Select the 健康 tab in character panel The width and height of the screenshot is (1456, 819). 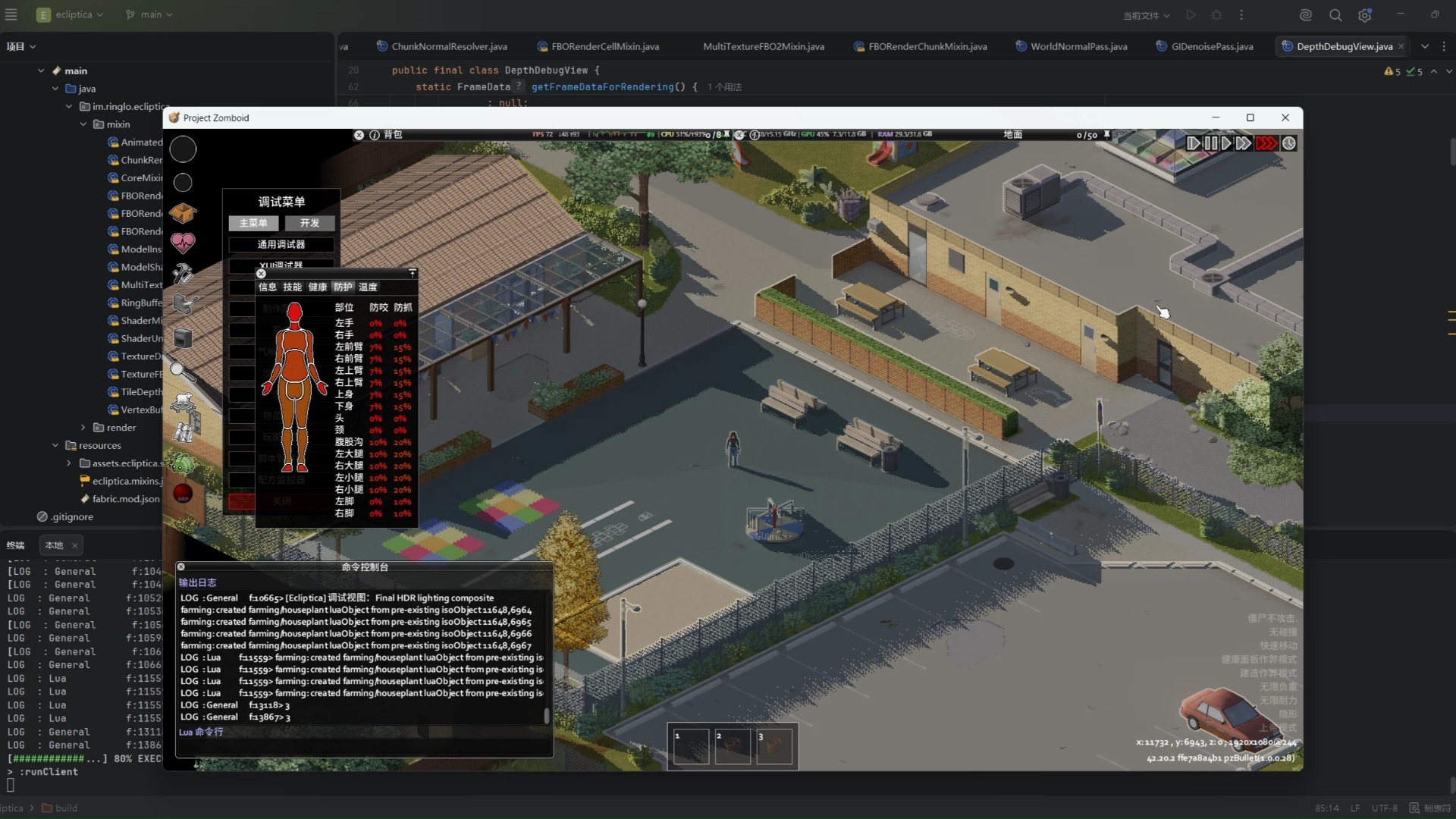[x=318, y=287]
